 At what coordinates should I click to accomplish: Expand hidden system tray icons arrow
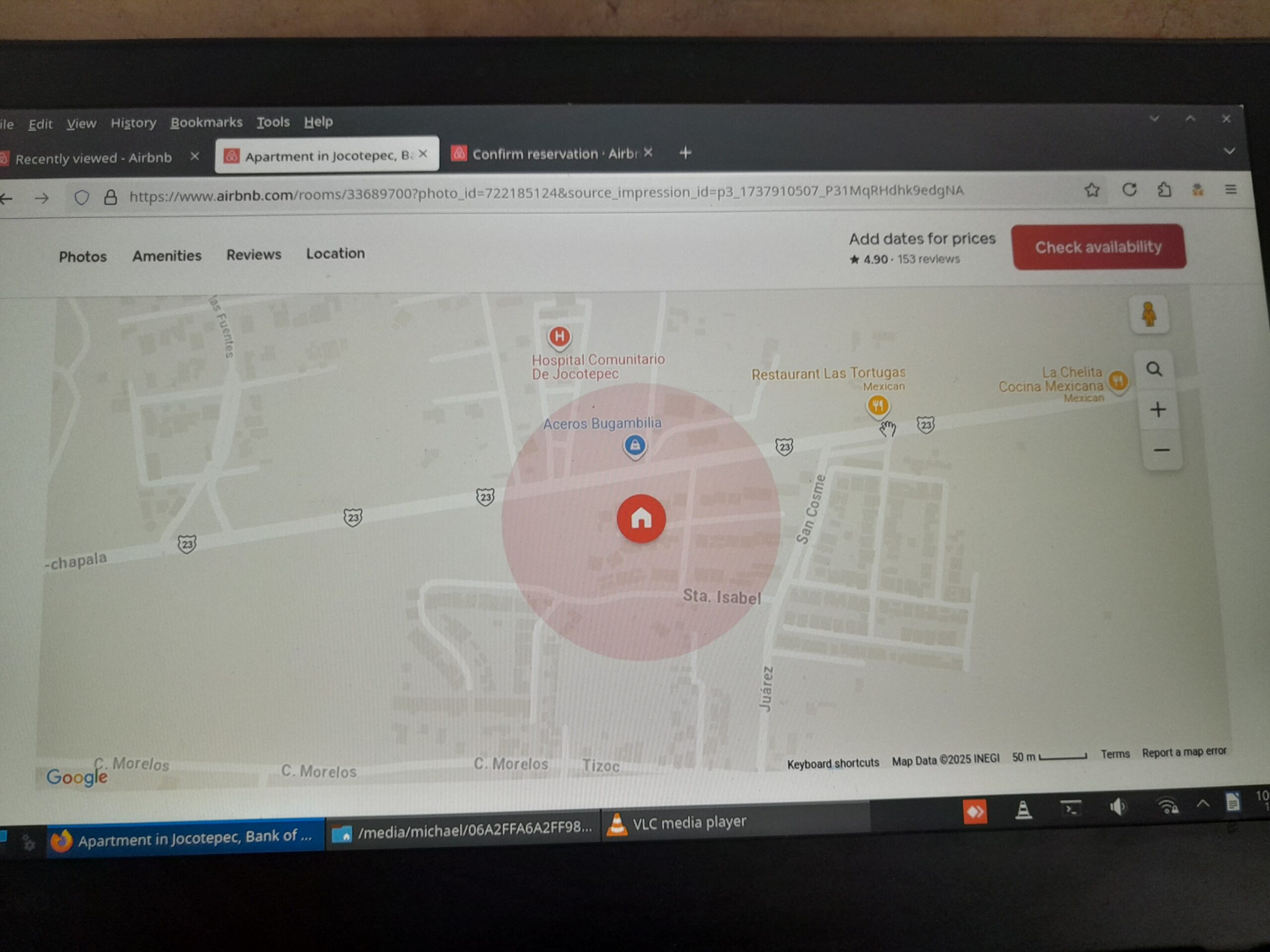[1202, 804]
